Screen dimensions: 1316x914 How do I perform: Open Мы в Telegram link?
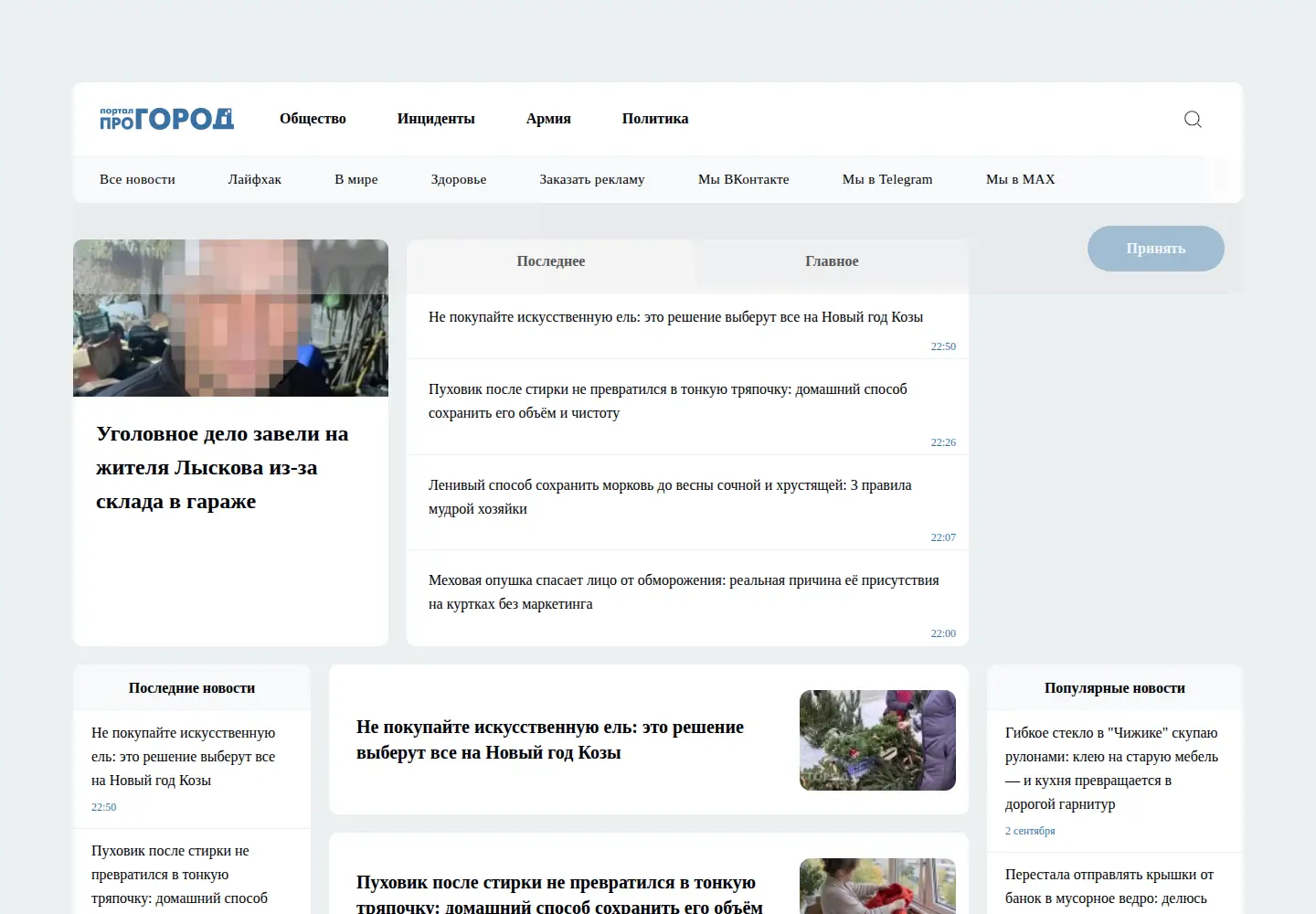(x=887, y=179)
